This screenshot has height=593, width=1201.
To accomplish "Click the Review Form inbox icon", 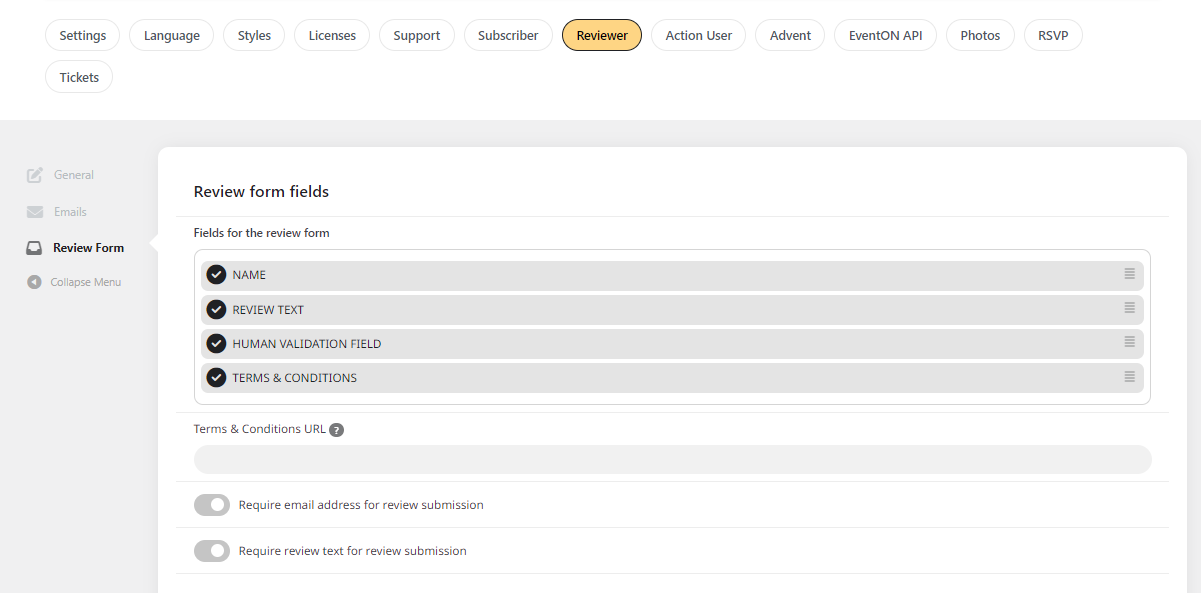I will (x=34, y=248).
